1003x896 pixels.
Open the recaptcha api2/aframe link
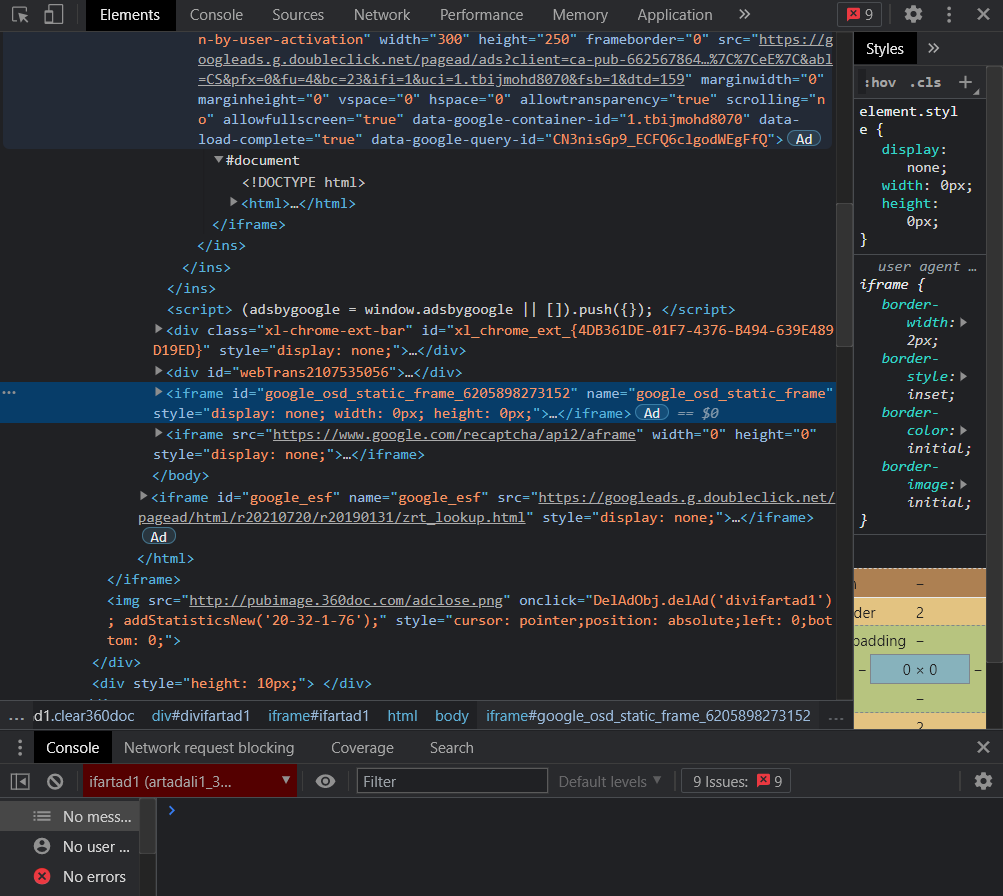tap(454, 434)
